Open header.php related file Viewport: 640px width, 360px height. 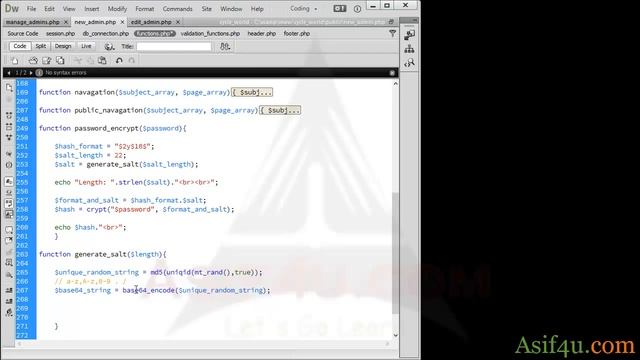[x=262, y=33]
